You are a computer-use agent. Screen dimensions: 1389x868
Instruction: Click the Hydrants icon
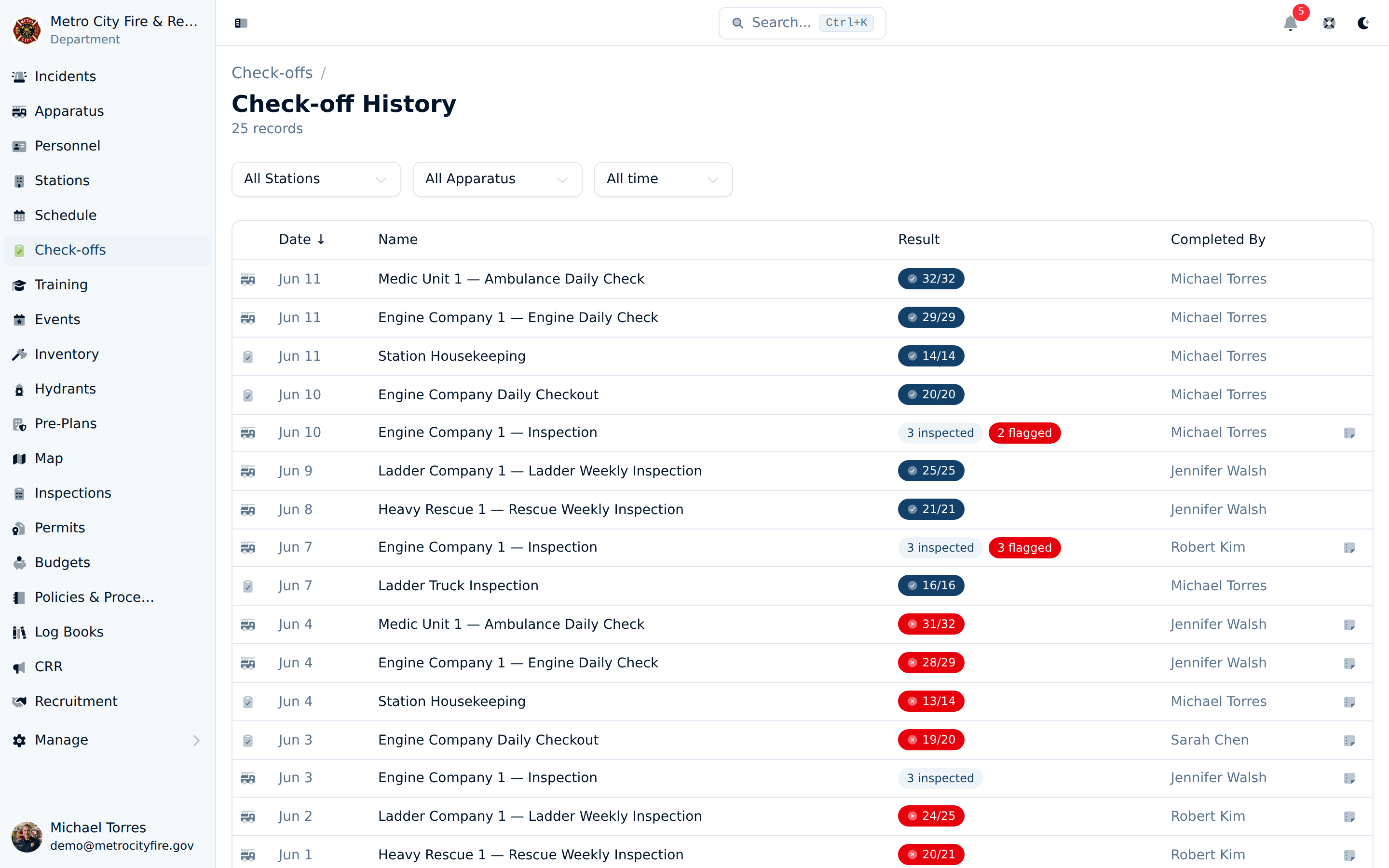(19, 389)
